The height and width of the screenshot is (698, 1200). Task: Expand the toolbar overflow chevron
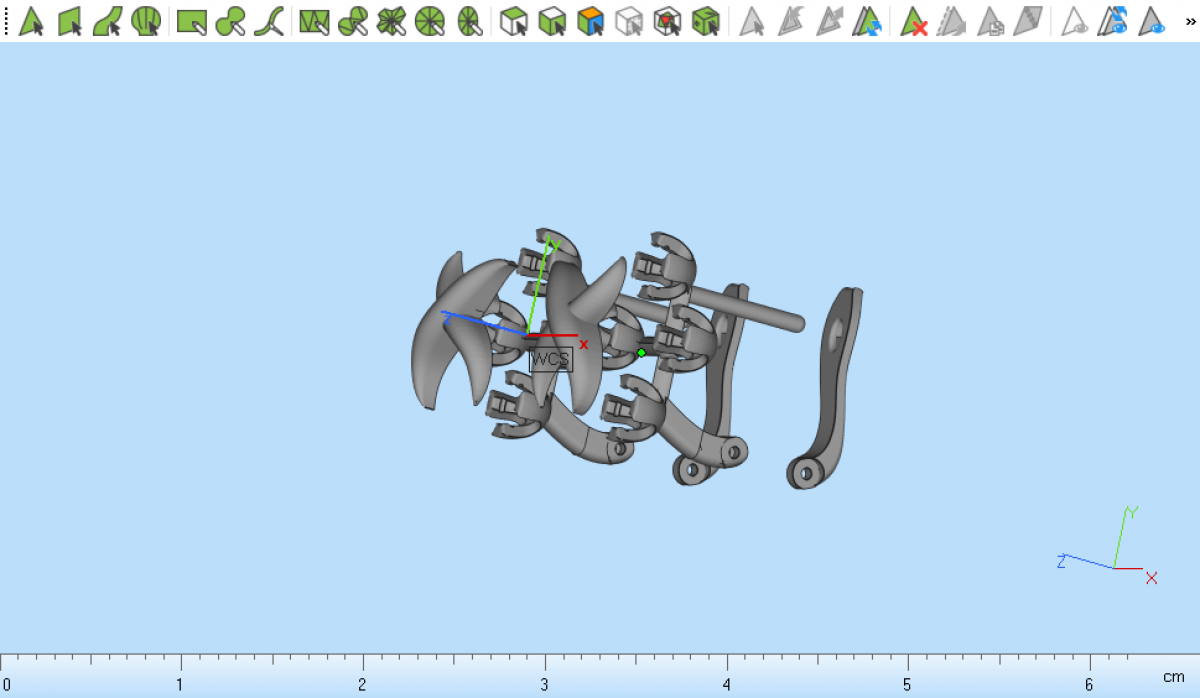[x=1190, y=20]
